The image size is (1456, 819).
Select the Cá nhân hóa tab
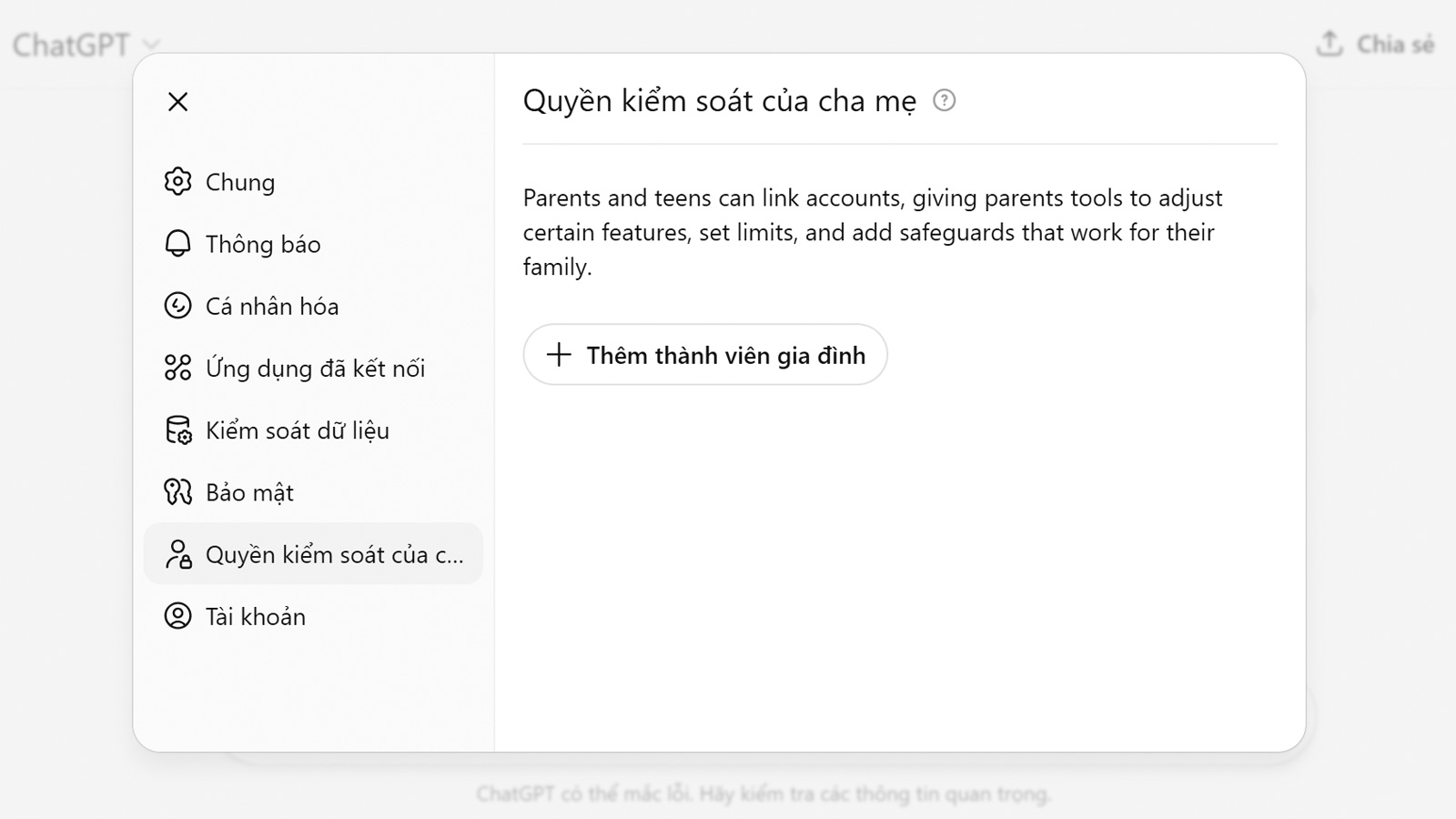(272, 306)
